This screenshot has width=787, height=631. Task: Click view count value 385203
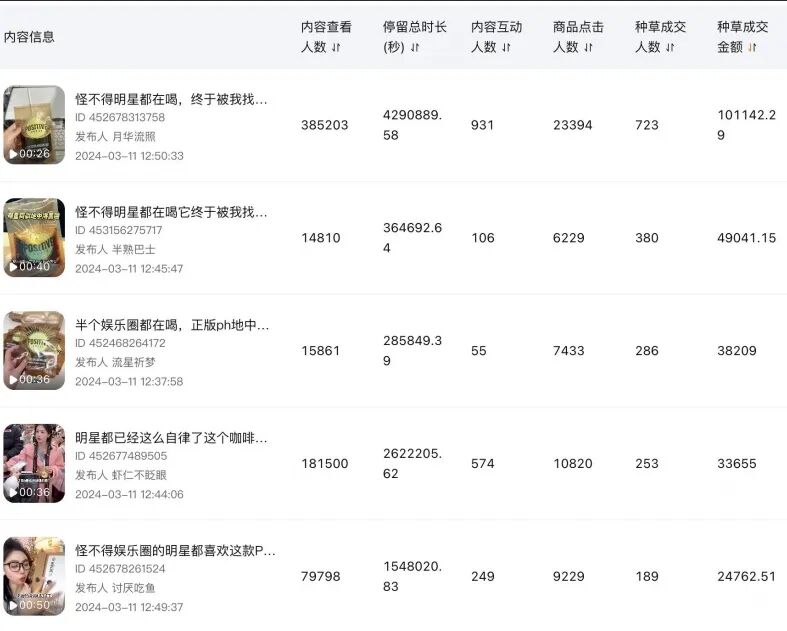[x=325, y=125]
